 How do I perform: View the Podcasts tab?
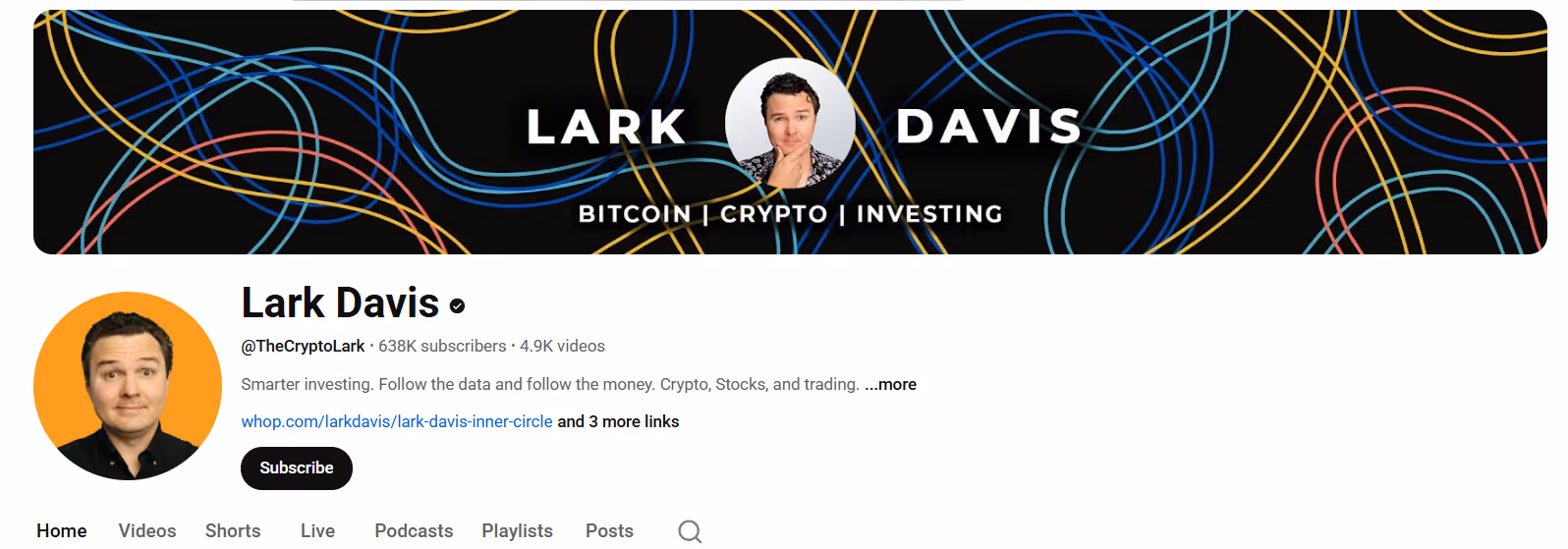coord(414,530)
